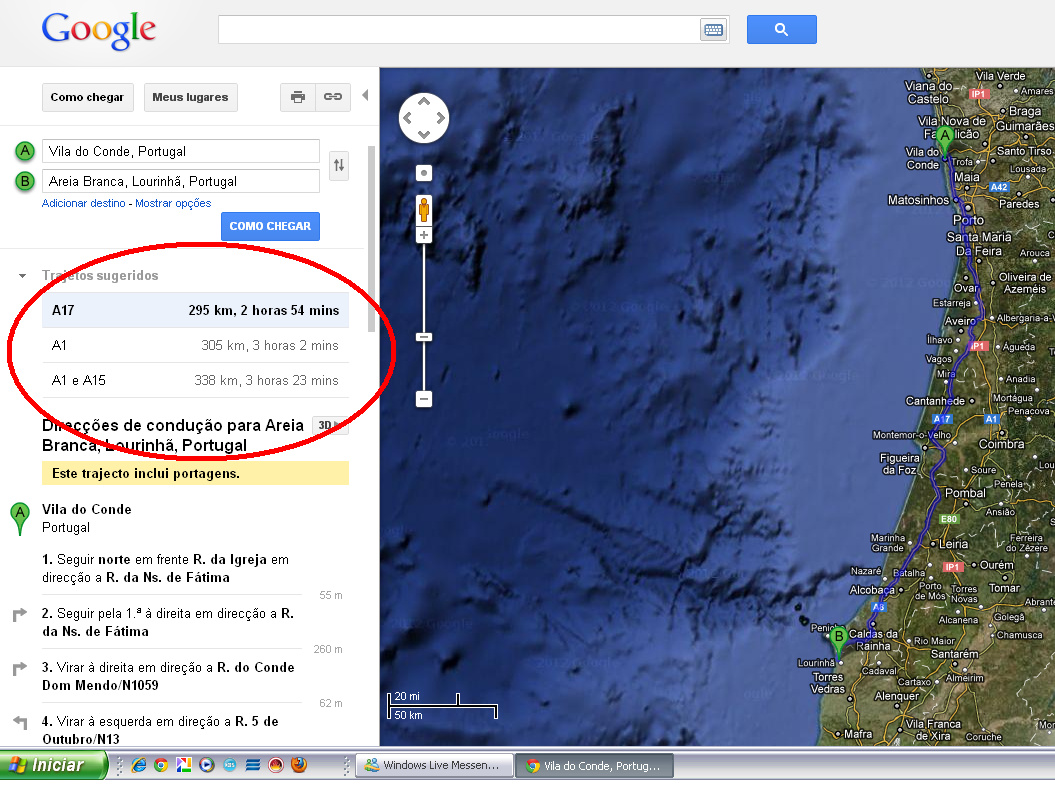This screenshot has width=1055, height=786.
Task: Open Meus lugares
Action: 190,97
